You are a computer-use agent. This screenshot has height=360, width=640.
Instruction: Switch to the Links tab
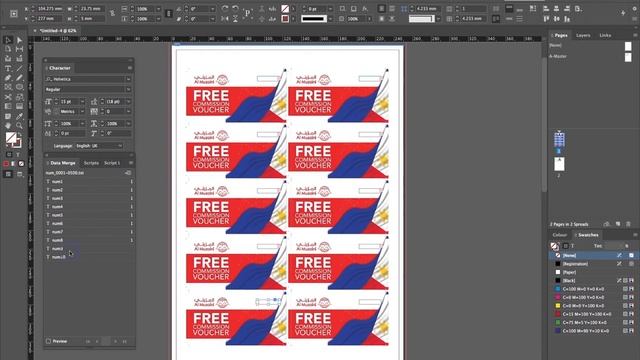click(605, 36)
